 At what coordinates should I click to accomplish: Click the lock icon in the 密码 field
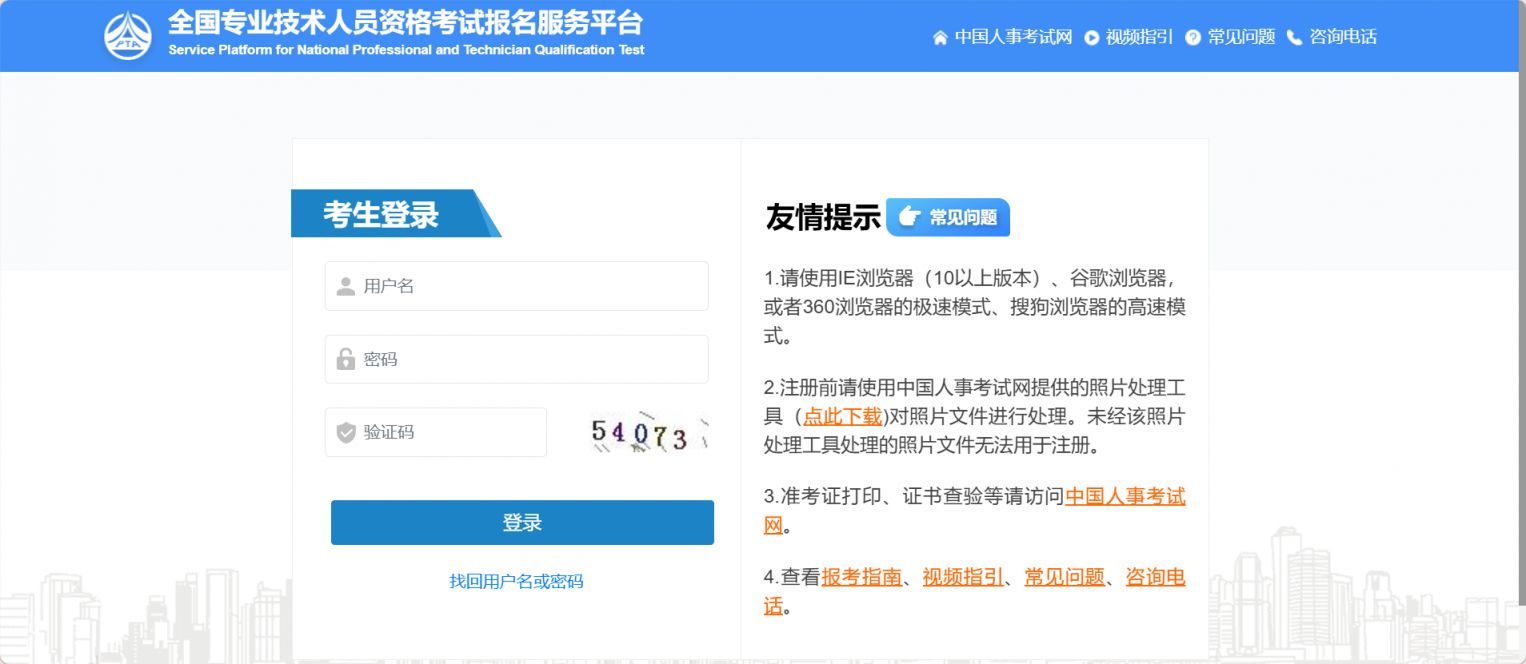click(346, 359)
